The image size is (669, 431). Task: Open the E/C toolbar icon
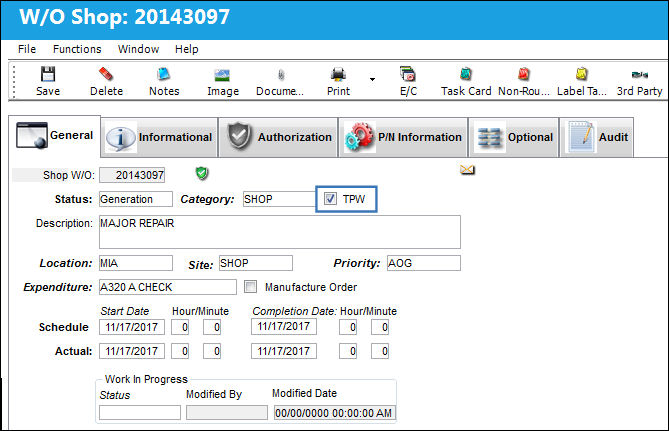(x=408, y=74)
